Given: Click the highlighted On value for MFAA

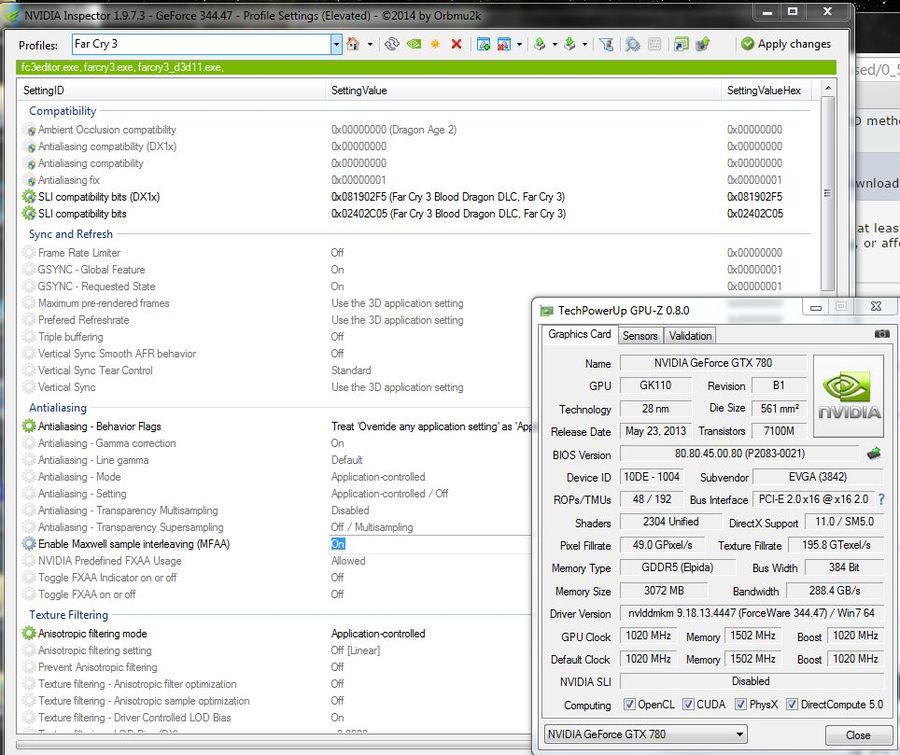Looking at the screenshot, I should [x=338, y=544].
